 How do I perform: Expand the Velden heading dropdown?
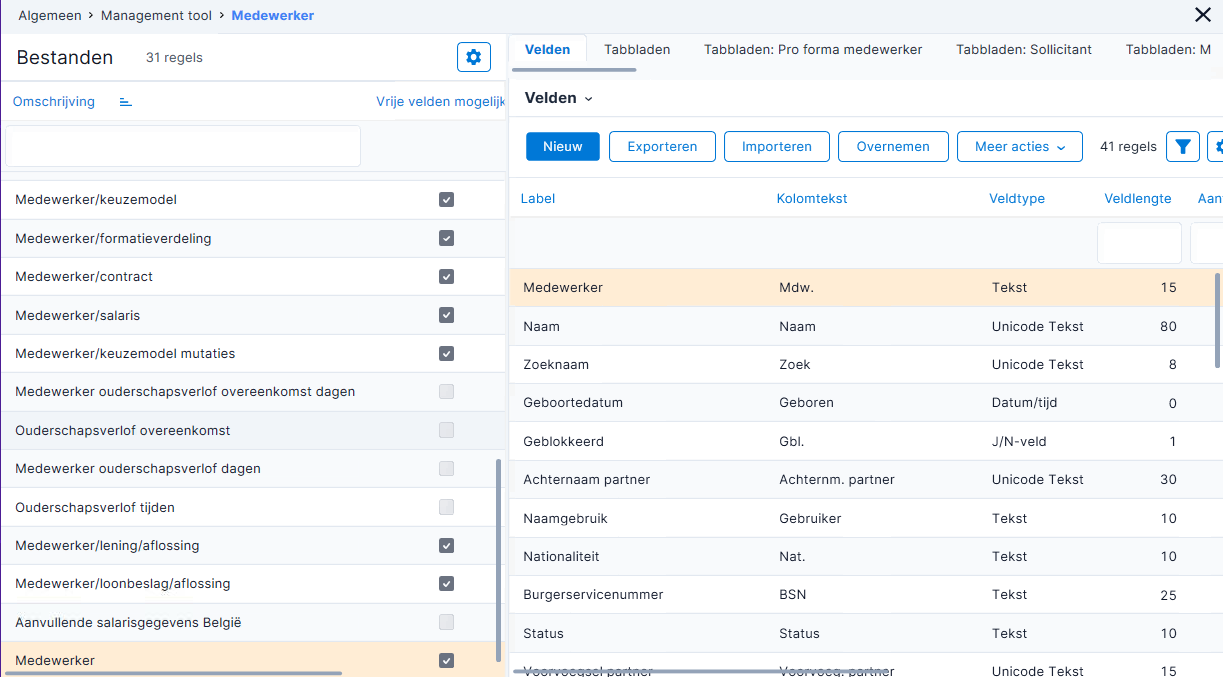(559, 98)
